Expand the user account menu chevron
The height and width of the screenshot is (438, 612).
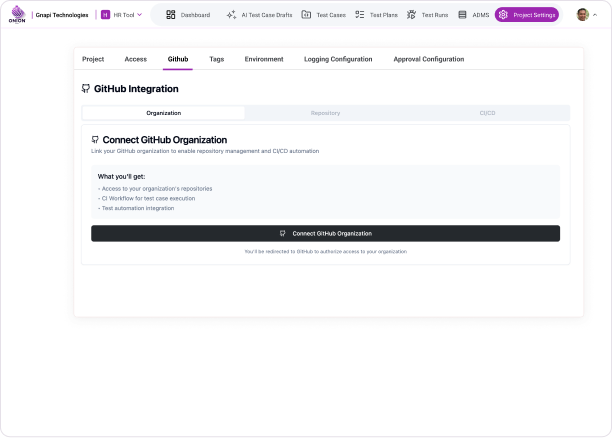[595, 15]
